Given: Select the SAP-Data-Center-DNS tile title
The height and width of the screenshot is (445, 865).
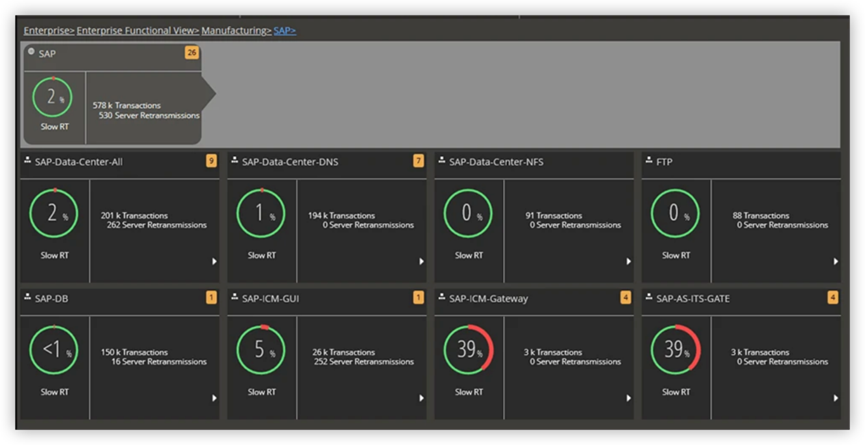Looking at the screenshot, I should (x=290, y=162).
